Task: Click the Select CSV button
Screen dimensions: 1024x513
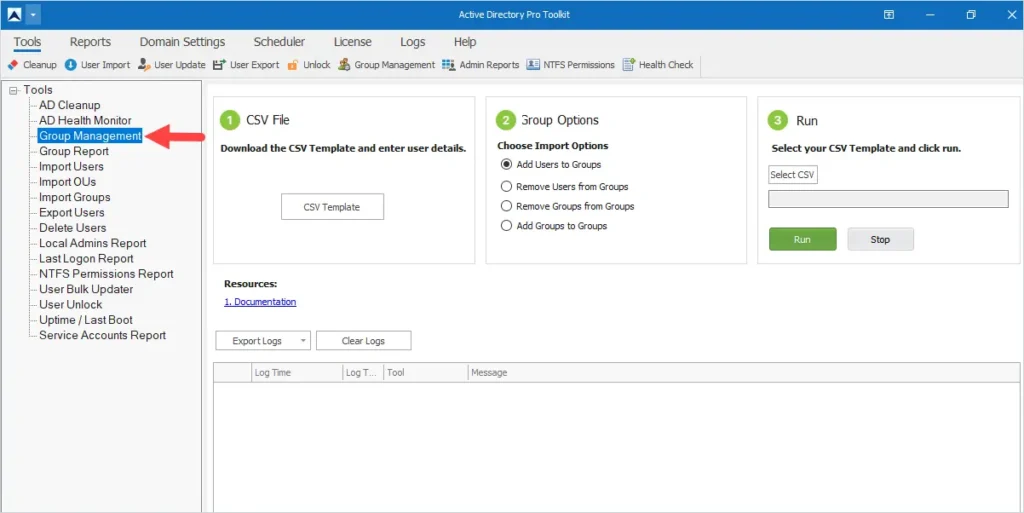Action: click(792, 174)
